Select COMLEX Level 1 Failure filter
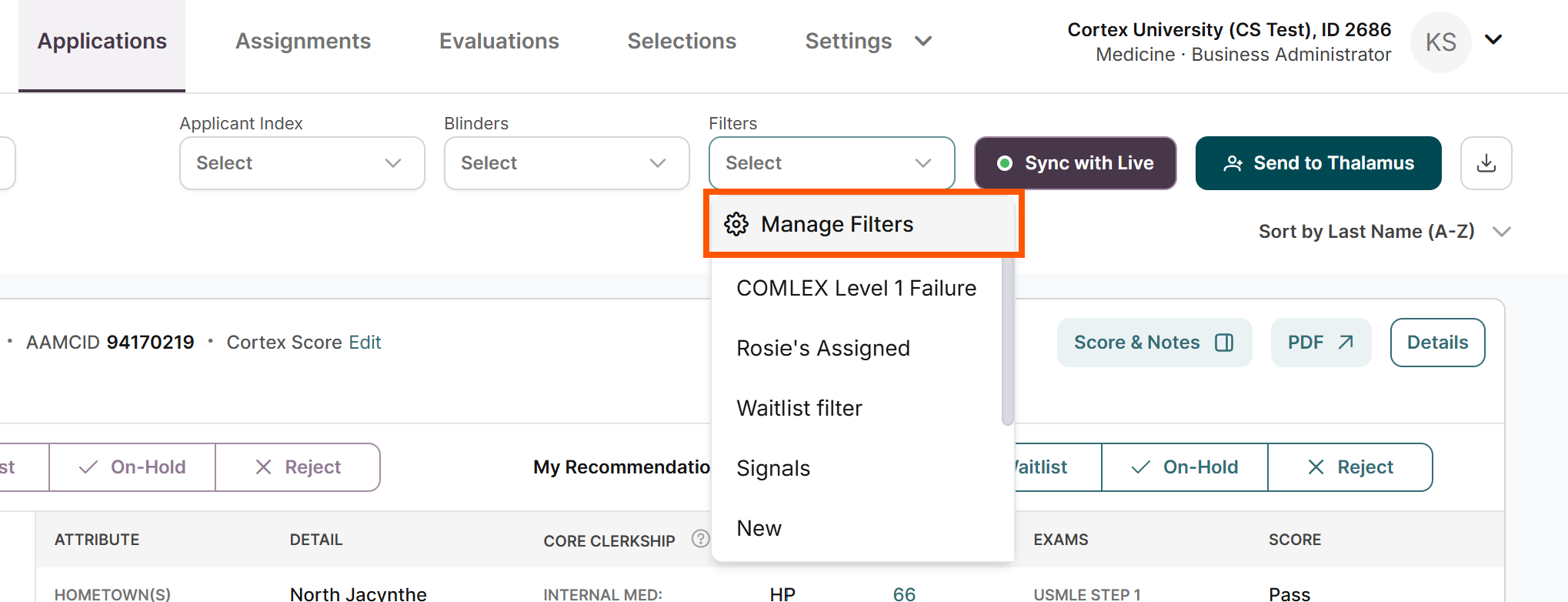 click(856, 288)
